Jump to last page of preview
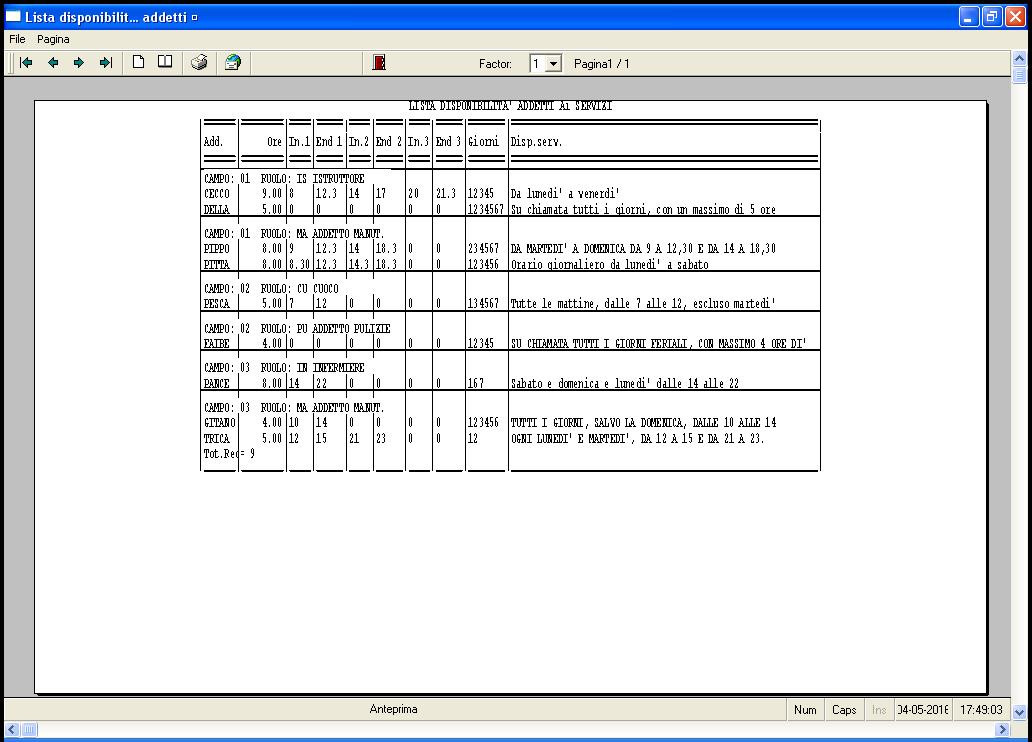This screenshot has height=742, width=1032. (105, 63)
